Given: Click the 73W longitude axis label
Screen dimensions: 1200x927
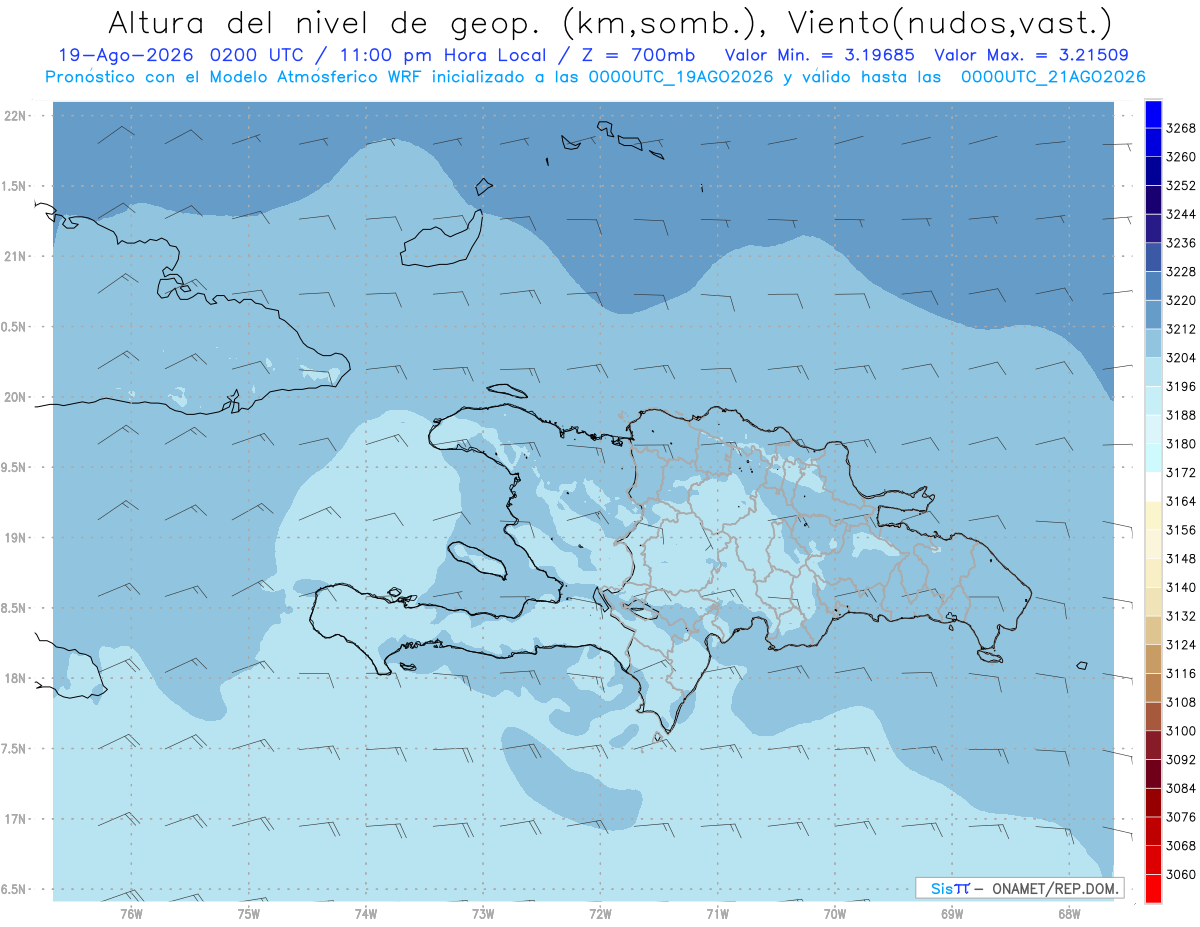Looking at the screenshot, I should 483,913.
